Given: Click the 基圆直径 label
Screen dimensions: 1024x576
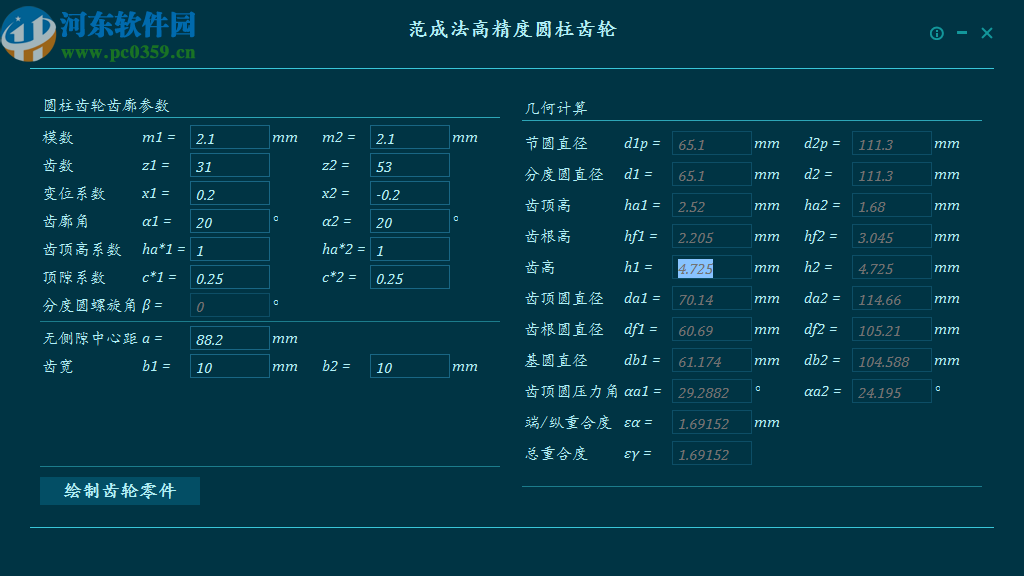Looking at the screenshot, I should pos(556,360).
